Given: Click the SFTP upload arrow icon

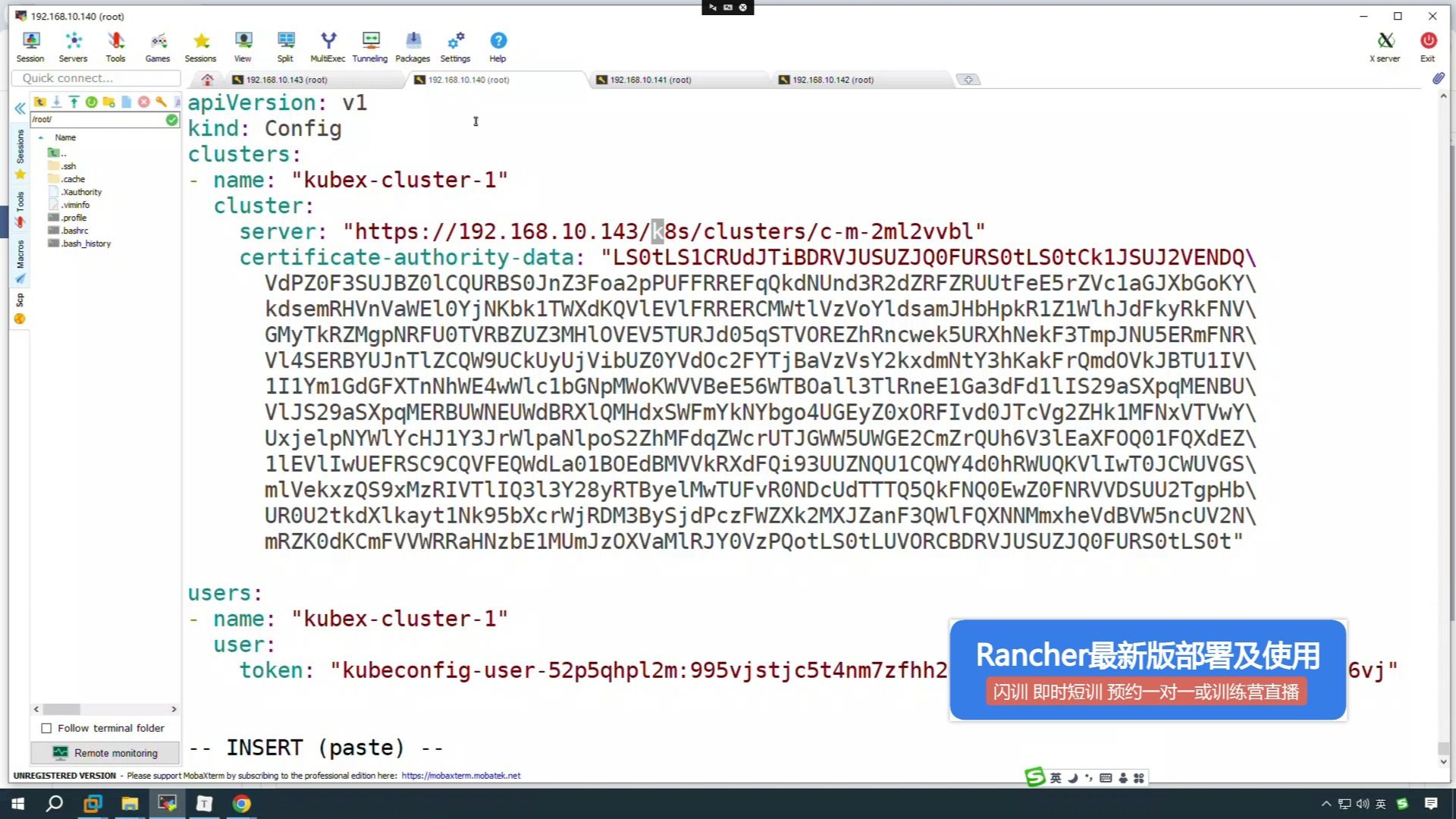Looking at the screenshot, I should pyautogui.click(x=74, y=102).
